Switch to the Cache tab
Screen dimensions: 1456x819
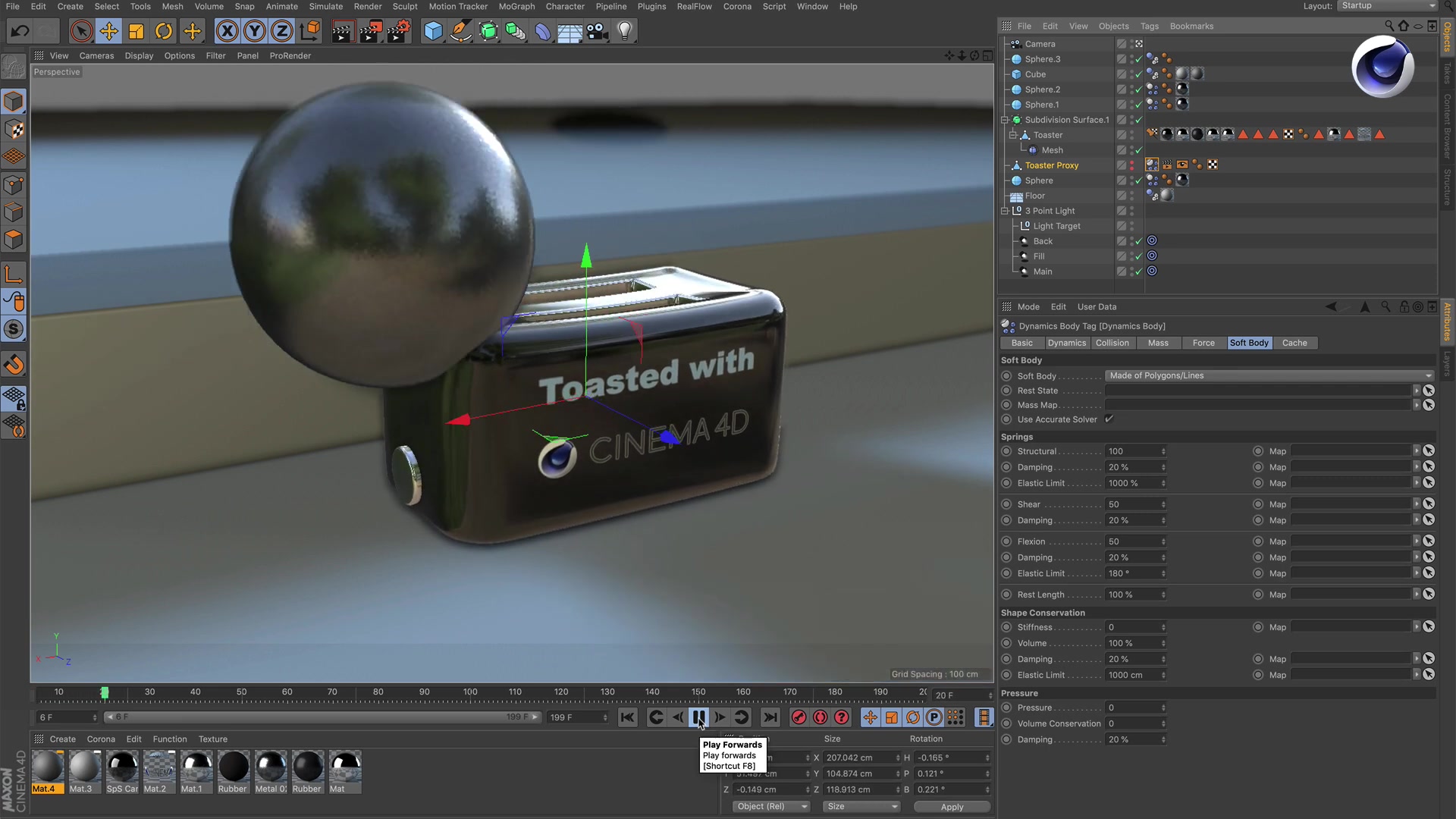[x=1294, y=343]
